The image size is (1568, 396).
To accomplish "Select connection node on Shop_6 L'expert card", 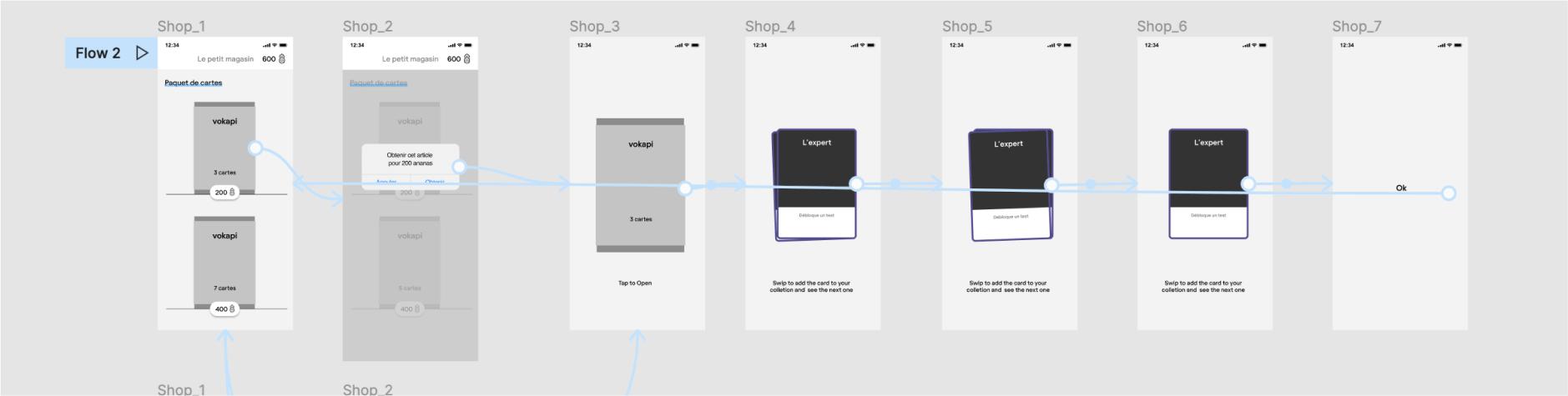I will (x=1248, y=183).
